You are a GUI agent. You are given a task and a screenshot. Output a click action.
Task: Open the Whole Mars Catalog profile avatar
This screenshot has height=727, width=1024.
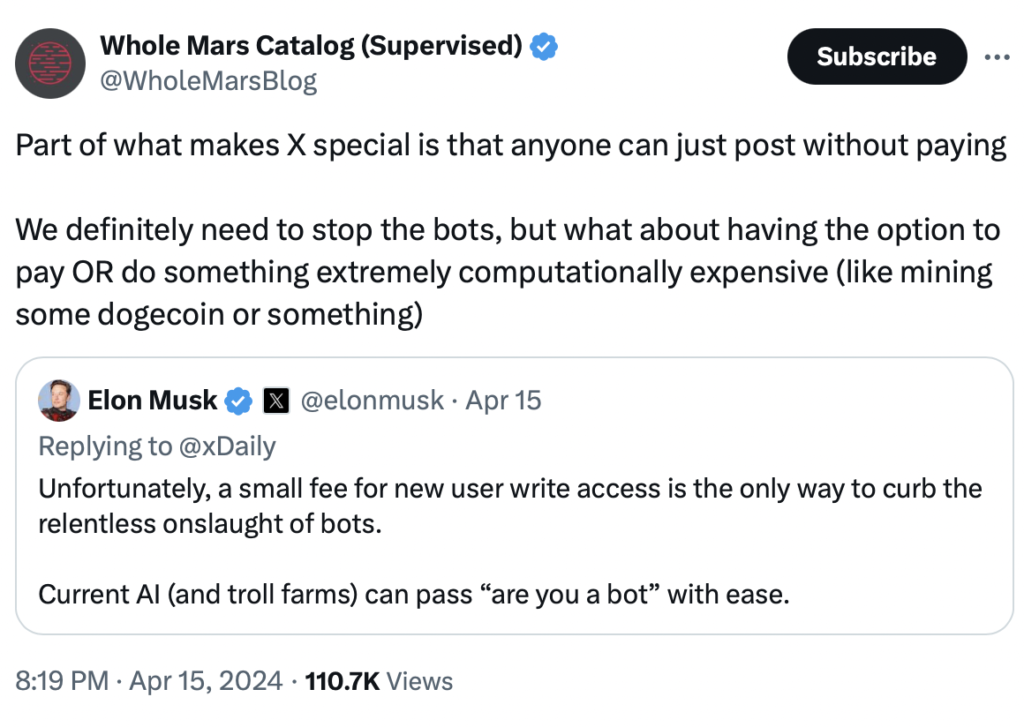[55, 62]
